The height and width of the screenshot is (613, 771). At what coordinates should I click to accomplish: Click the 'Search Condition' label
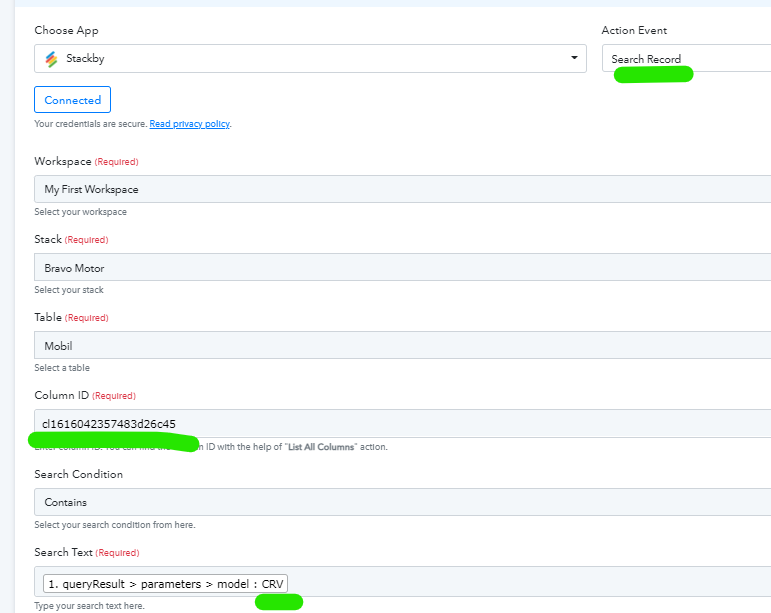click(79, 474)
